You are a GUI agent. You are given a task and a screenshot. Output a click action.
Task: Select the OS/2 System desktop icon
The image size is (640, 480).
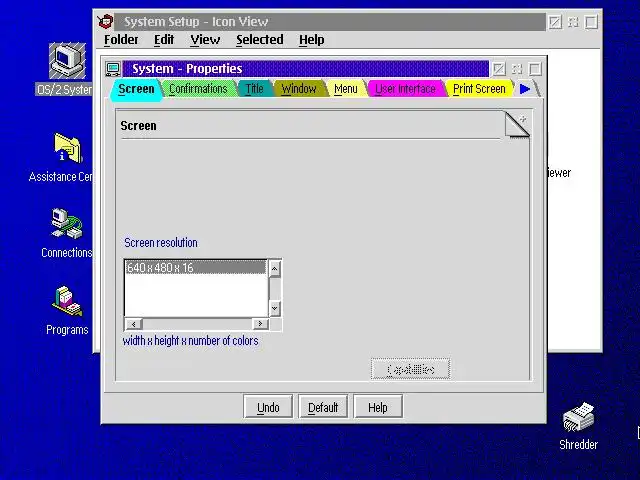click(67, 61)
